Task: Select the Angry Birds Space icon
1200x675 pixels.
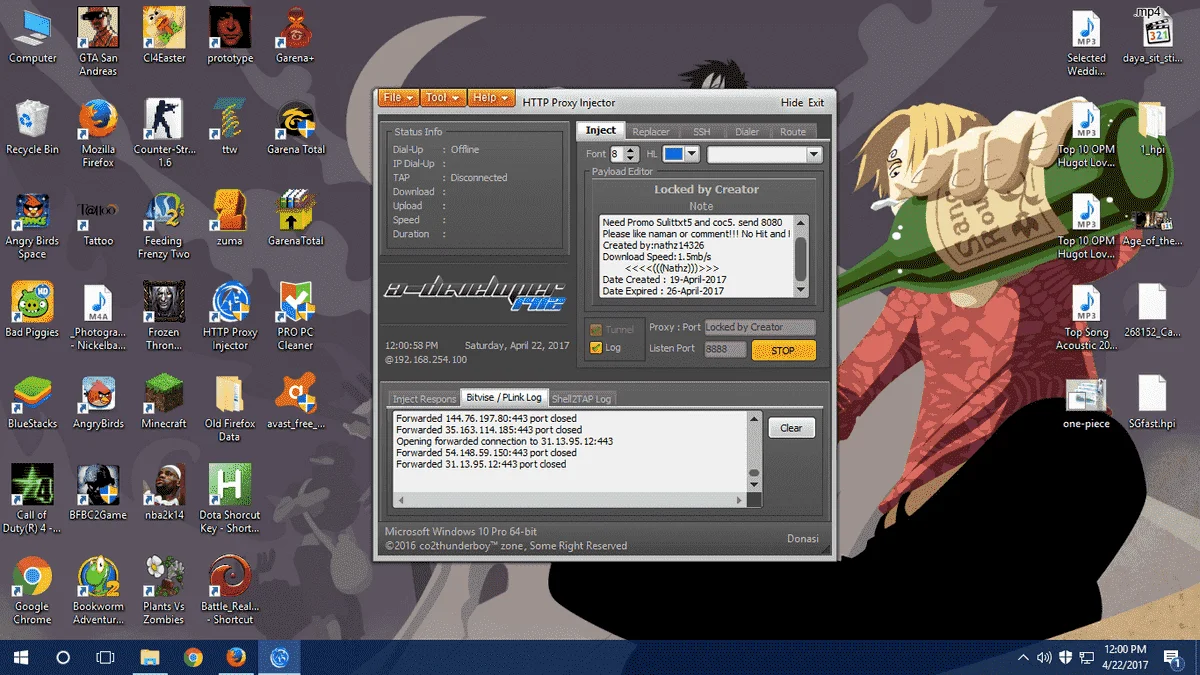Action: pyautogui.click(x=33, y=225)
